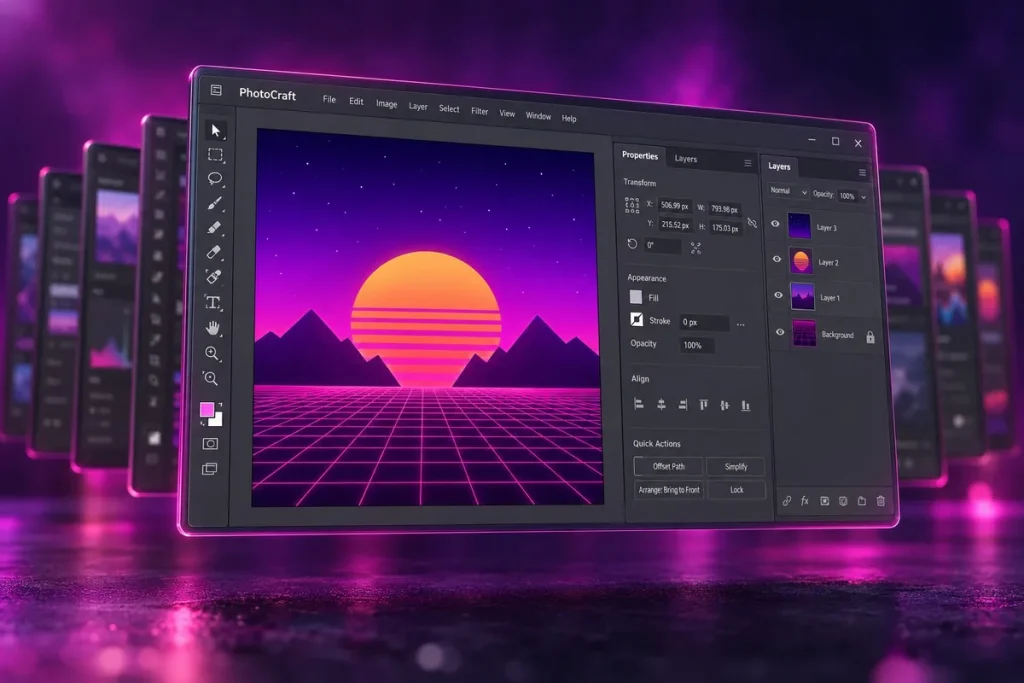
Task: Align vertical centers in Align section
Action: pos(724,405)
